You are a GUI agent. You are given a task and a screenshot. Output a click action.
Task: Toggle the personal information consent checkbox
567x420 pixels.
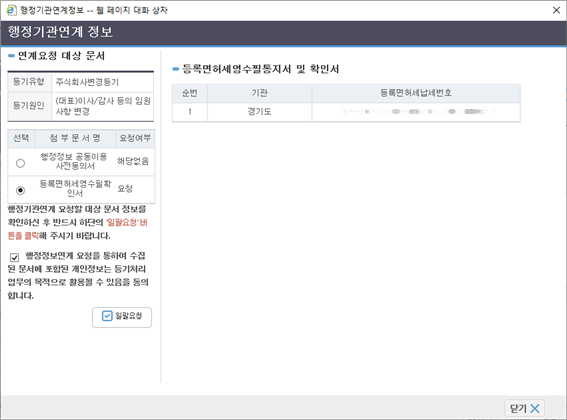14,257
